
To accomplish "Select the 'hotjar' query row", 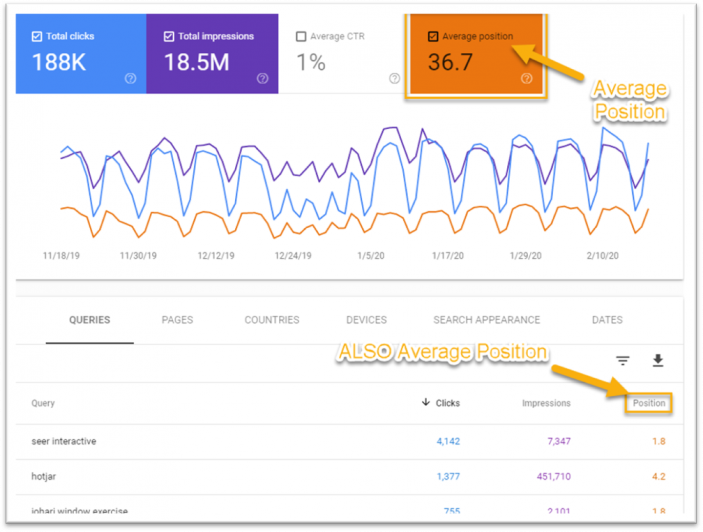I will 349,476.
